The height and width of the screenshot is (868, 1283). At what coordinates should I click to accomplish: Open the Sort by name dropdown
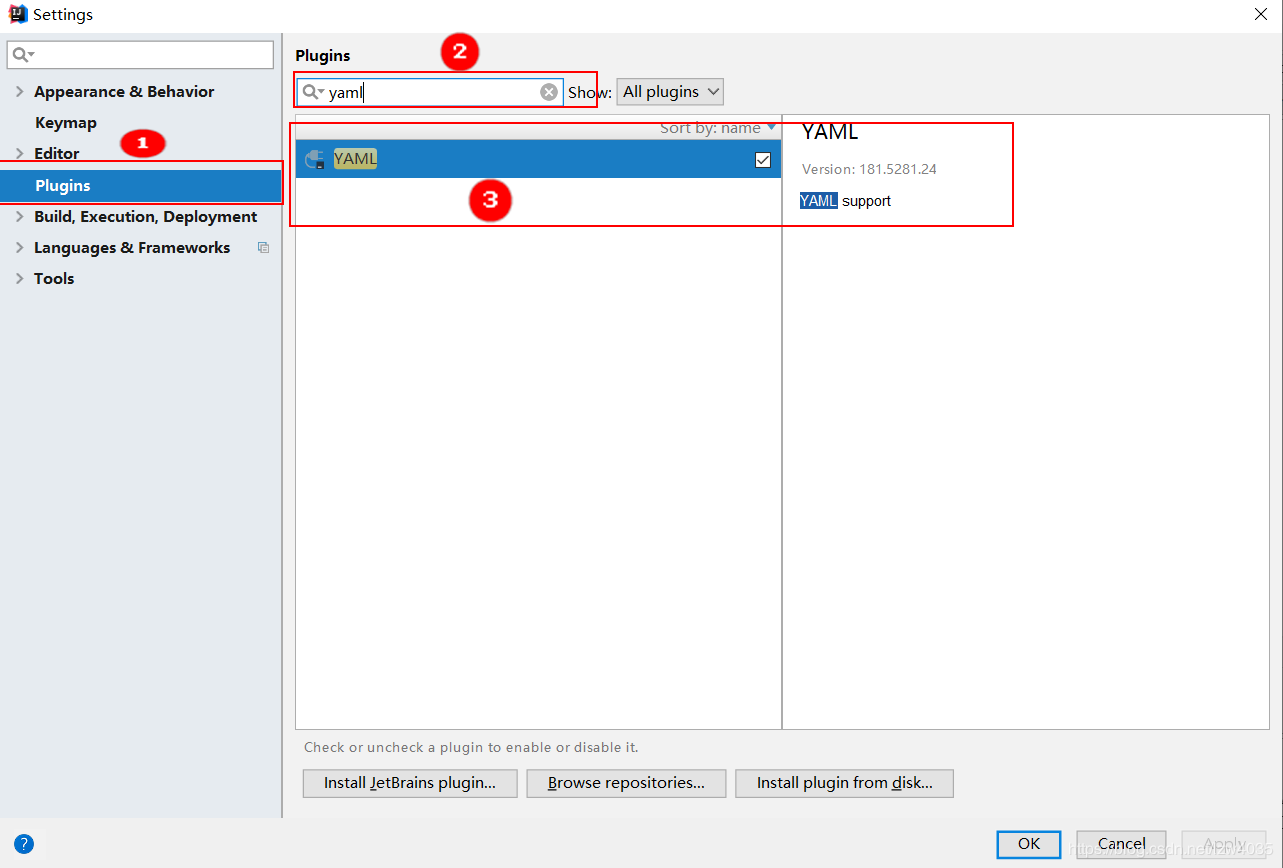[x=717, y=128]
